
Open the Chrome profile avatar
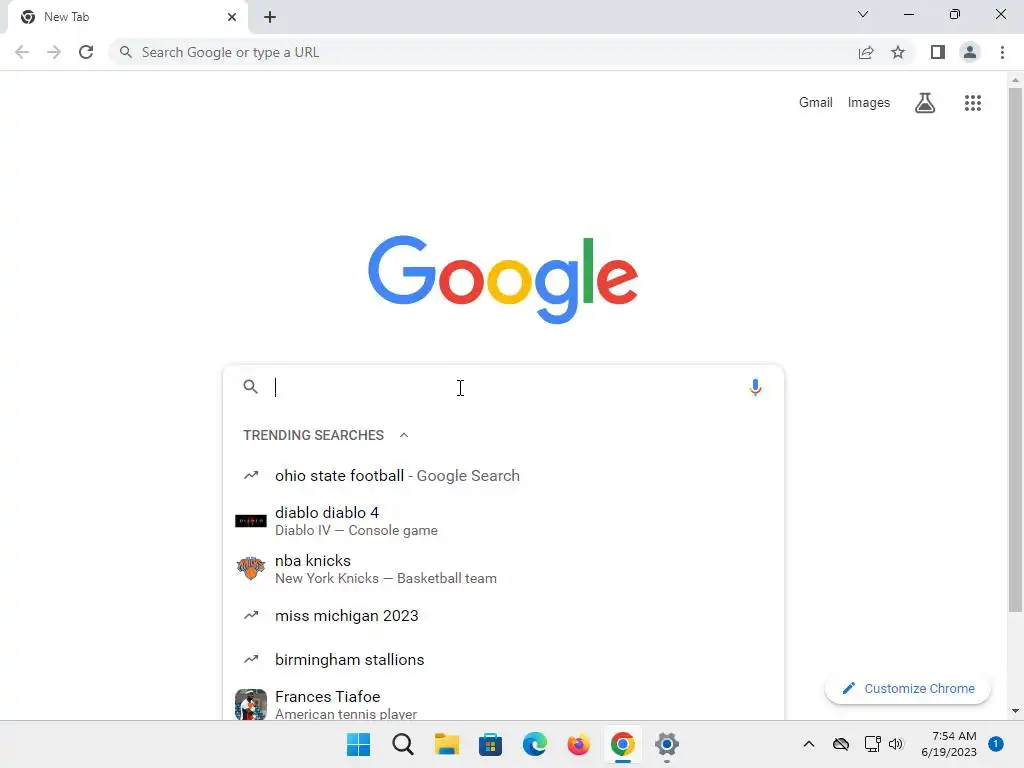click(970, 52)
